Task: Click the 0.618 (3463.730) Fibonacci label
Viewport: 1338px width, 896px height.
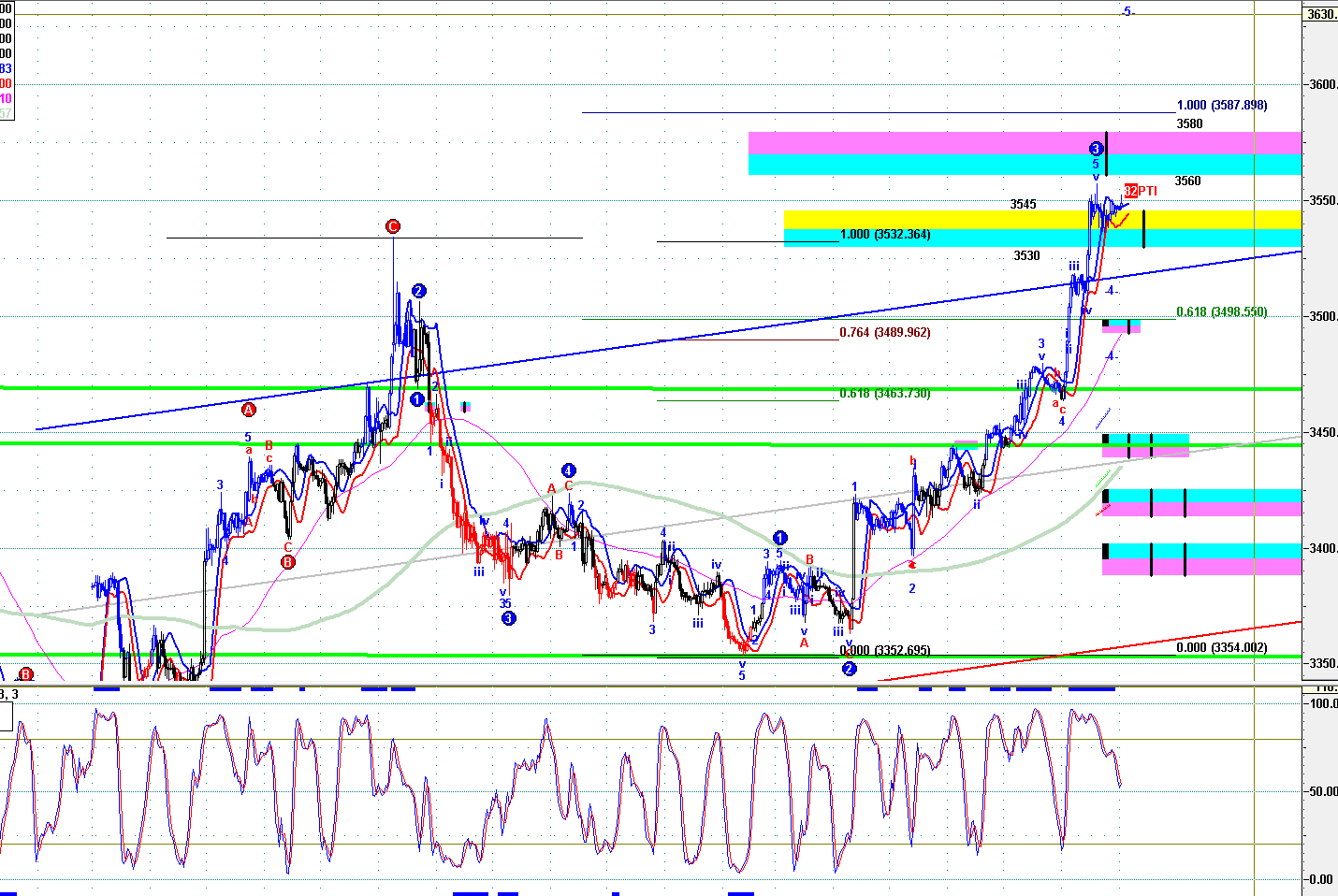Action: tap(884, 394)
